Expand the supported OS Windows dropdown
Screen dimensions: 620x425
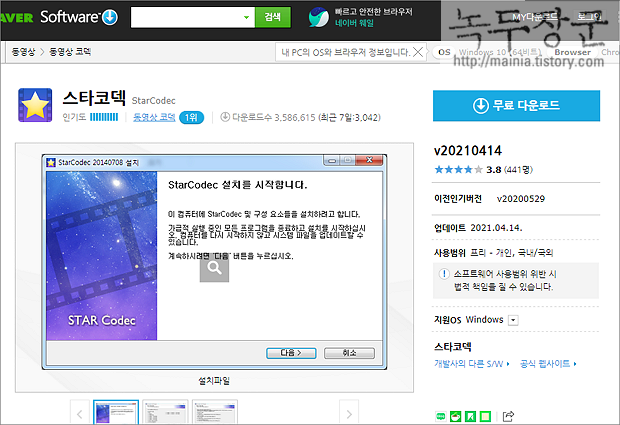coord(513,320)
